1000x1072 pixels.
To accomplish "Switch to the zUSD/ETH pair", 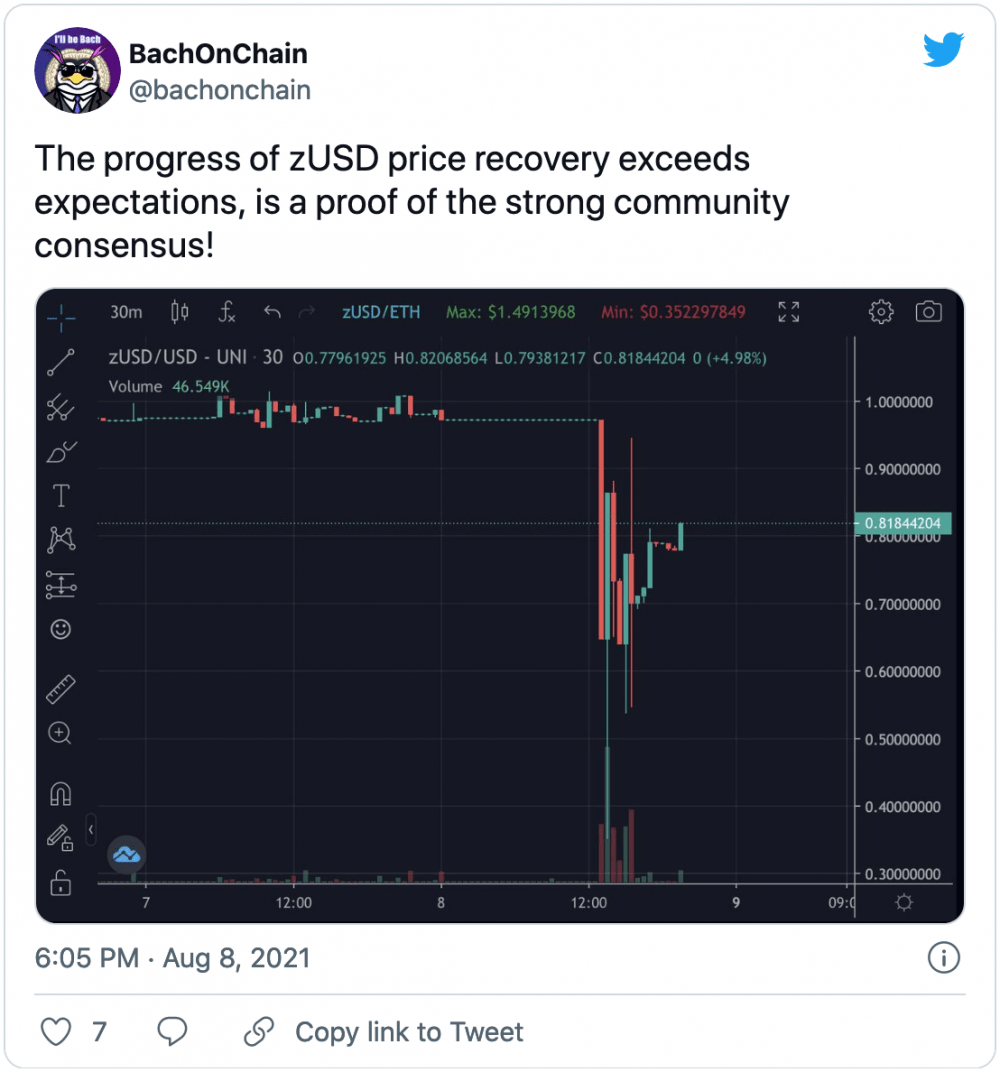I will [381, 312].
